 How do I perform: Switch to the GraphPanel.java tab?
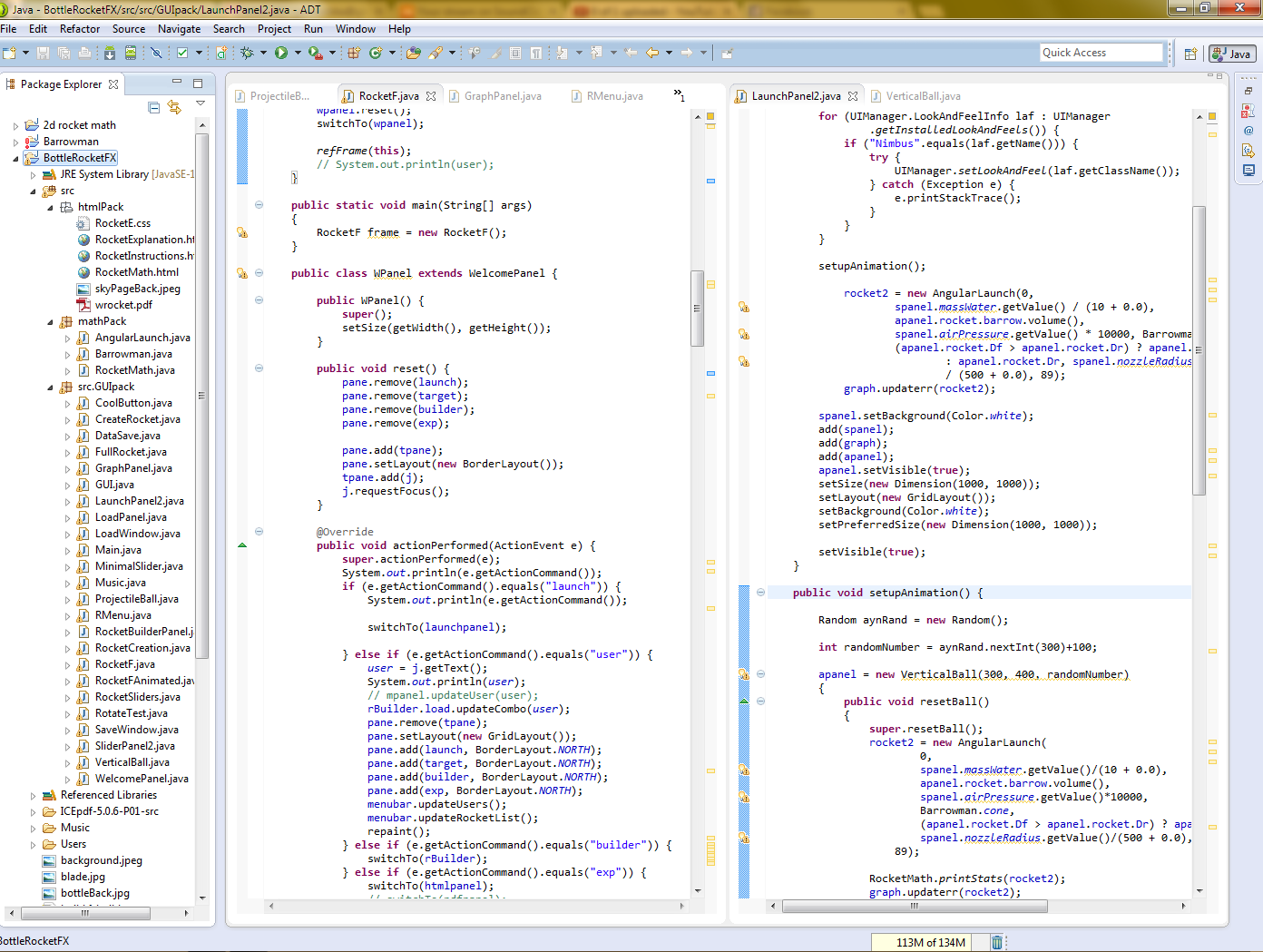pyautogui.click(x=502, y=96)
